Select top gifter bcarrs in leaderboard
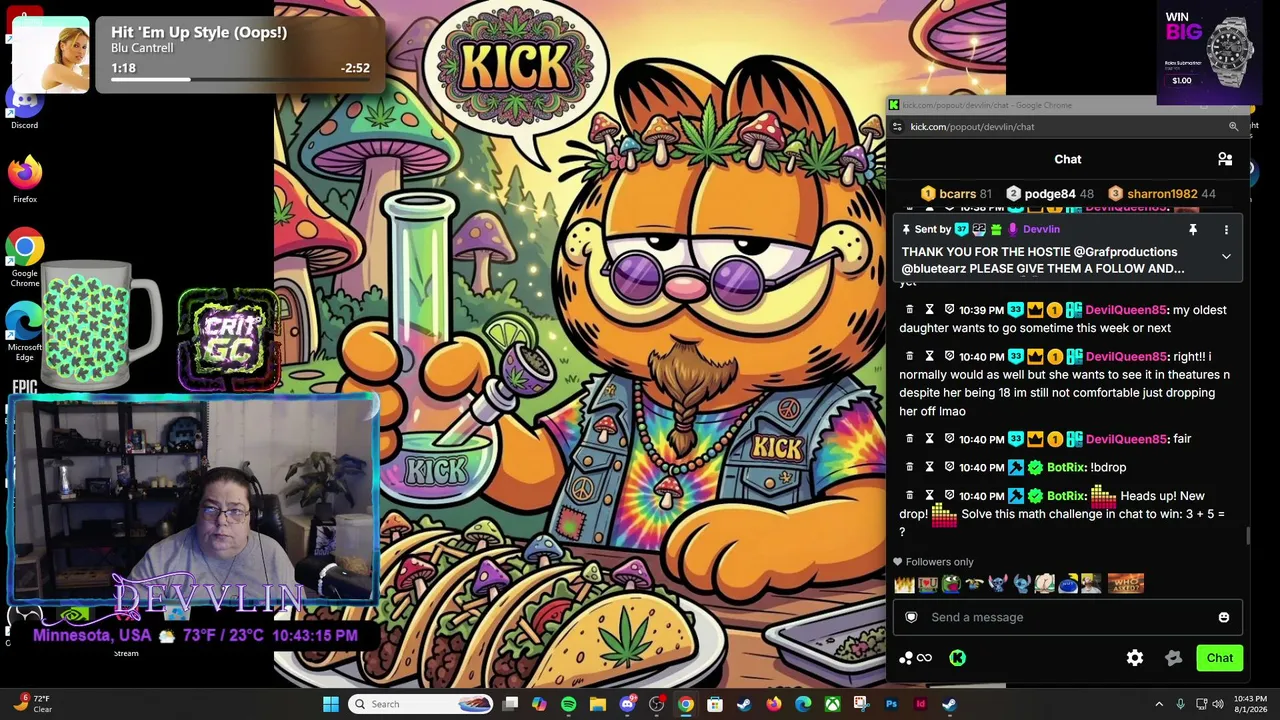 (x=956, y=194)
